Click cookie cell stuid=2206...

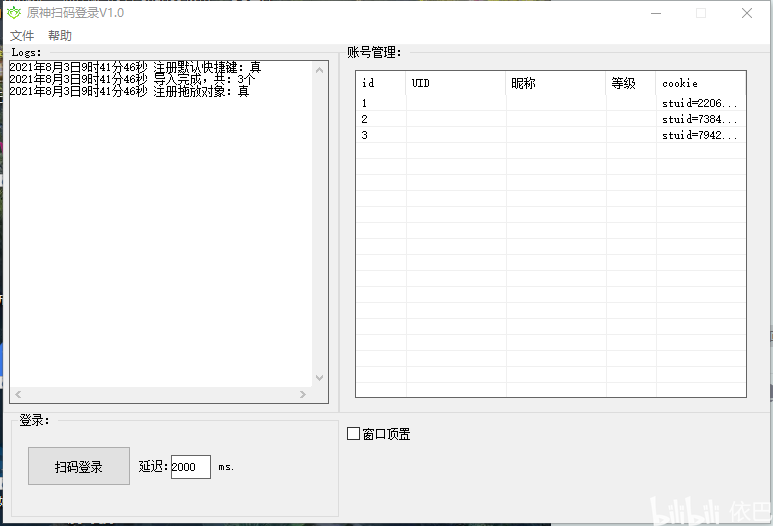[700, 103]
